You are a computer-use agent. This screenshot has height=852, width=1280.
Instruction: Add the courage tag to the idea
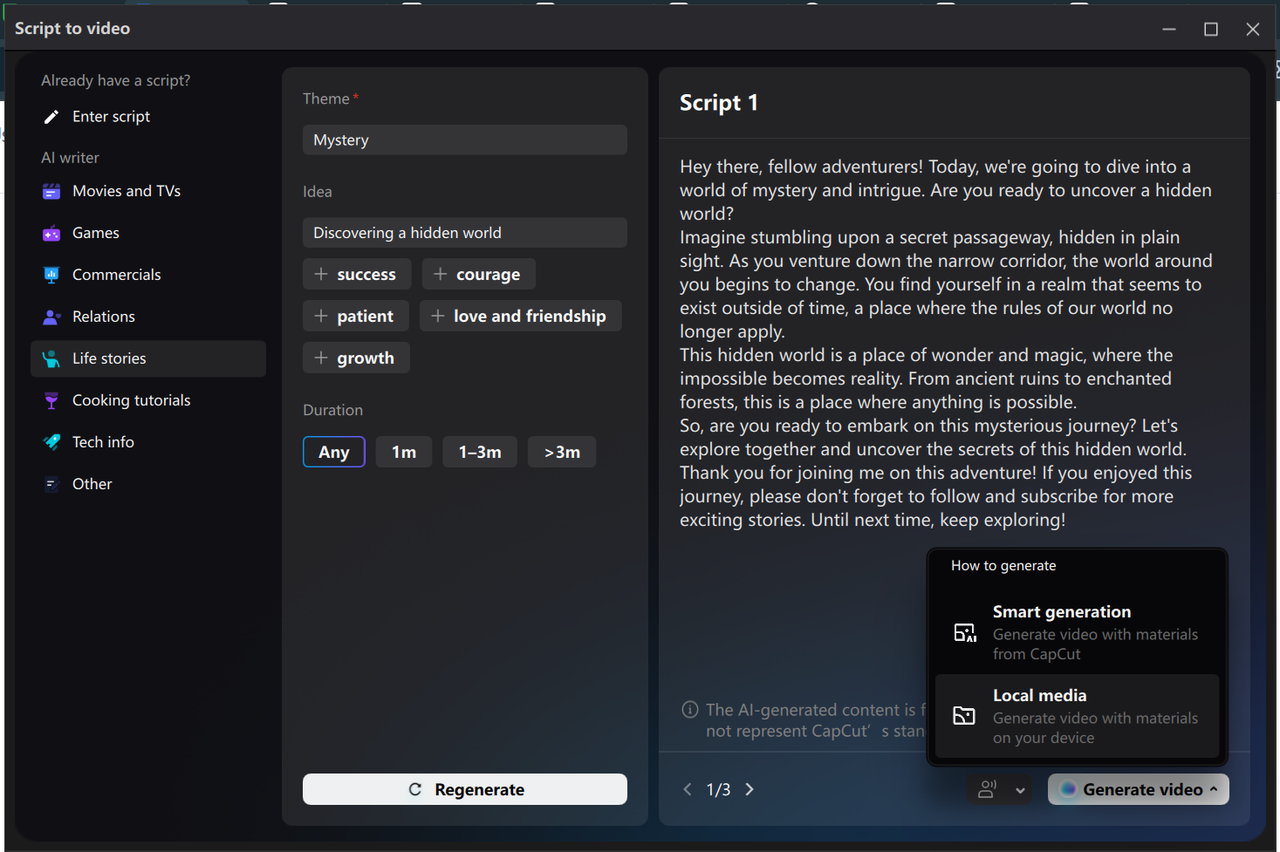[x=478, y=273]
